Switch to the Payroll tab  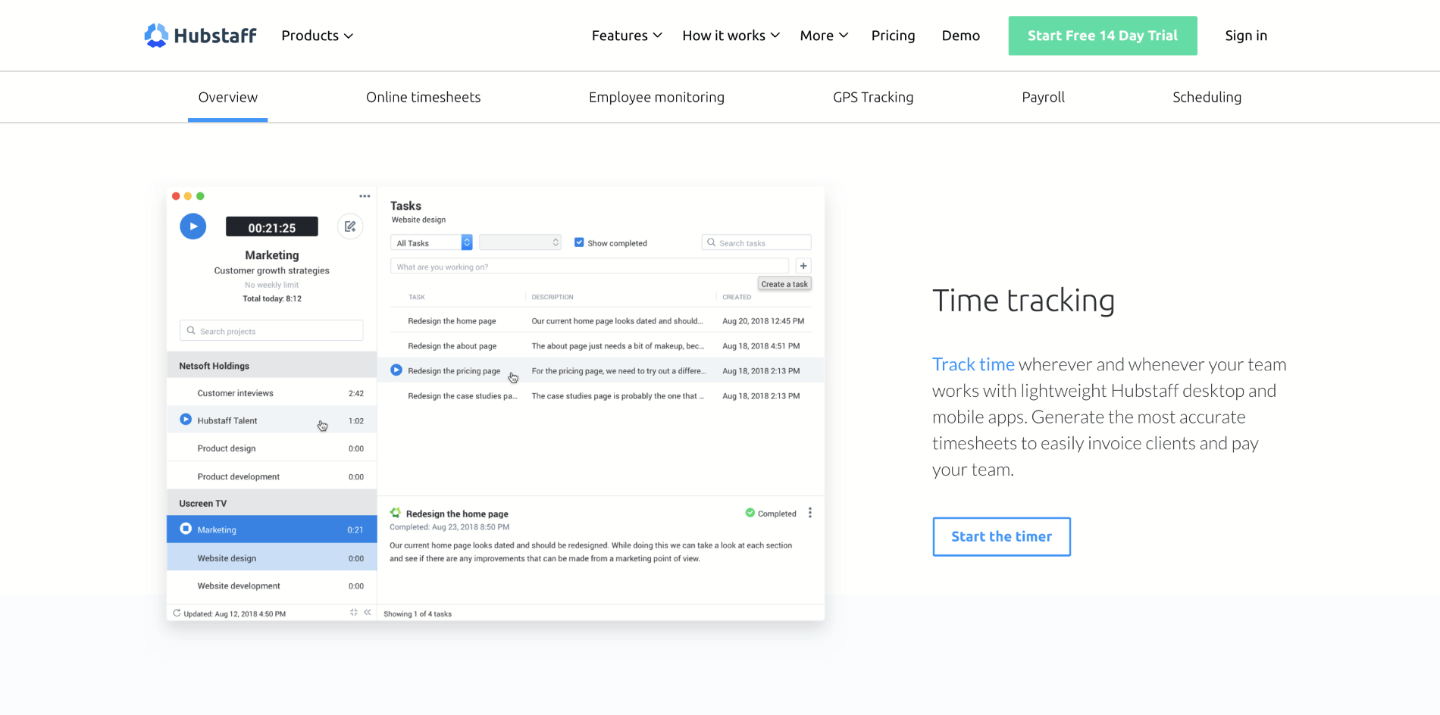1043,97
